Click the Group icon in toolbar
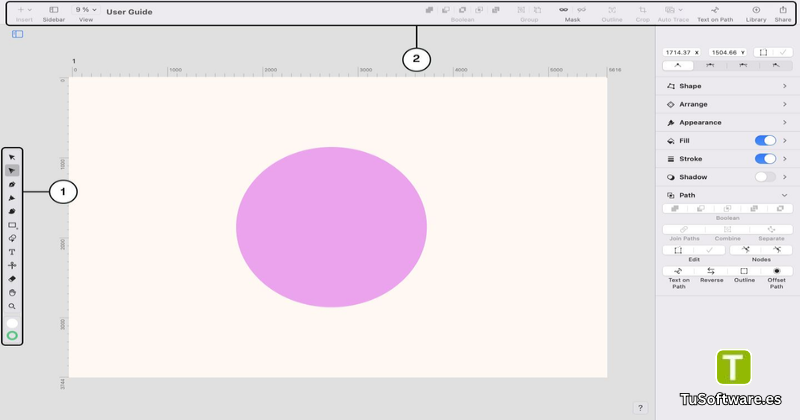This screenshot has width=800, height=420. 521,10
